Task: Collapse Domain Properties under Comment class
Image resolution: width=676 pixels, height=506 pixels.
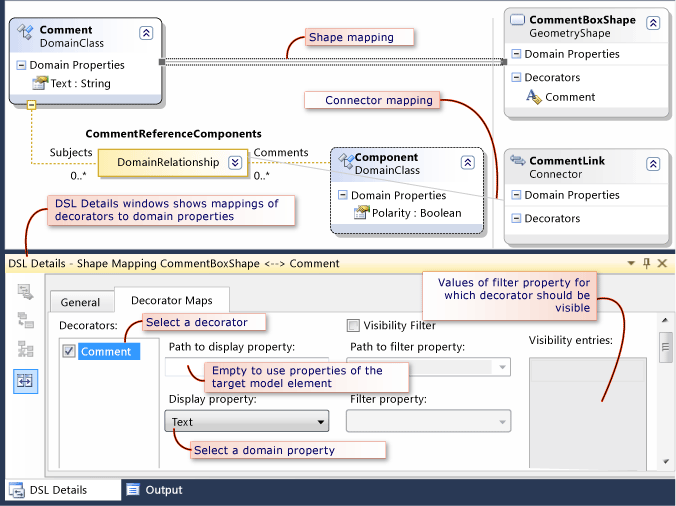Action: point(21,65)
